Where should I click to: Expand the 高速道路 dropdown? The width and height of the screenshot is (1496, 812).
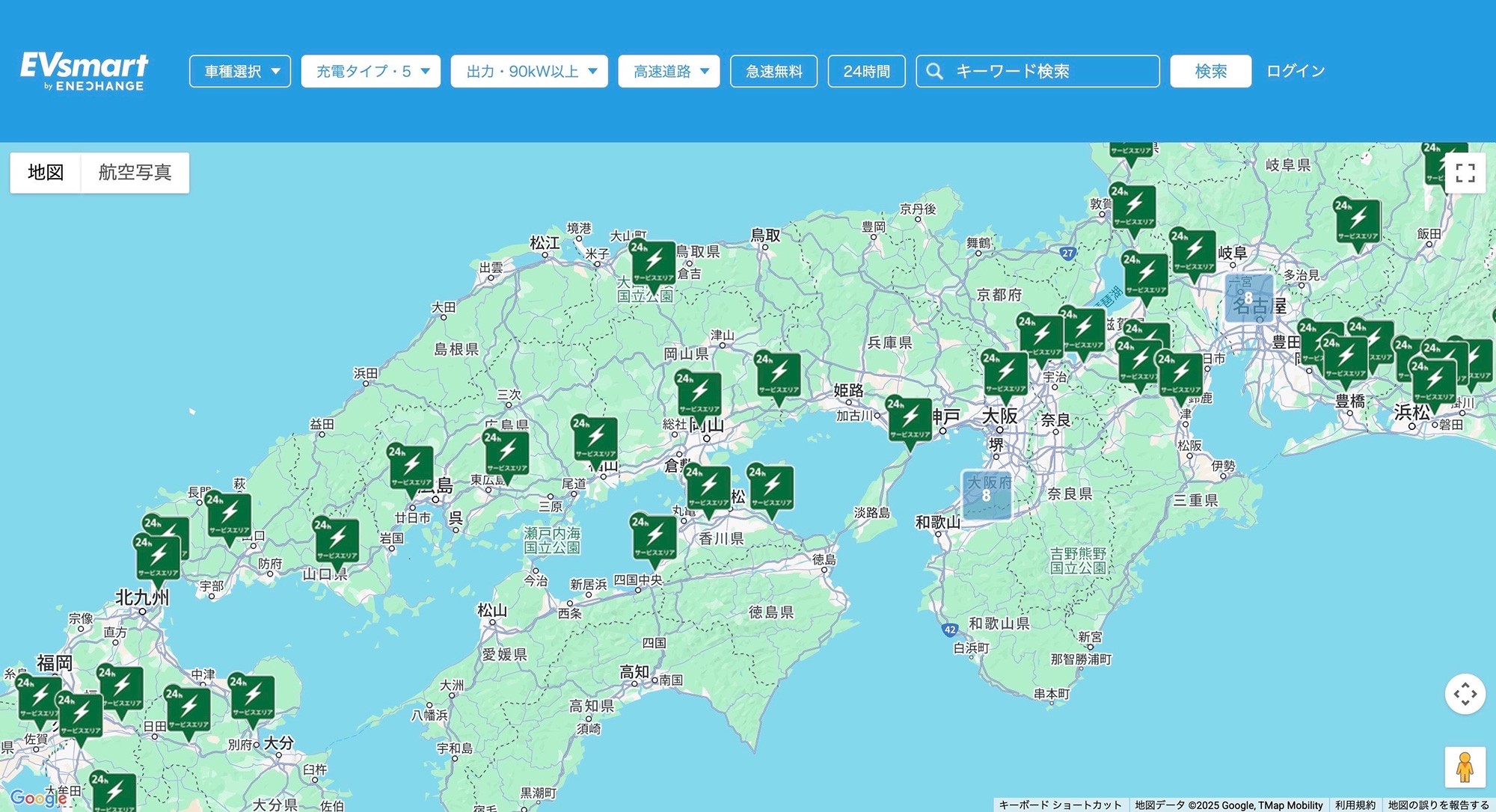(x=669, y=71)
